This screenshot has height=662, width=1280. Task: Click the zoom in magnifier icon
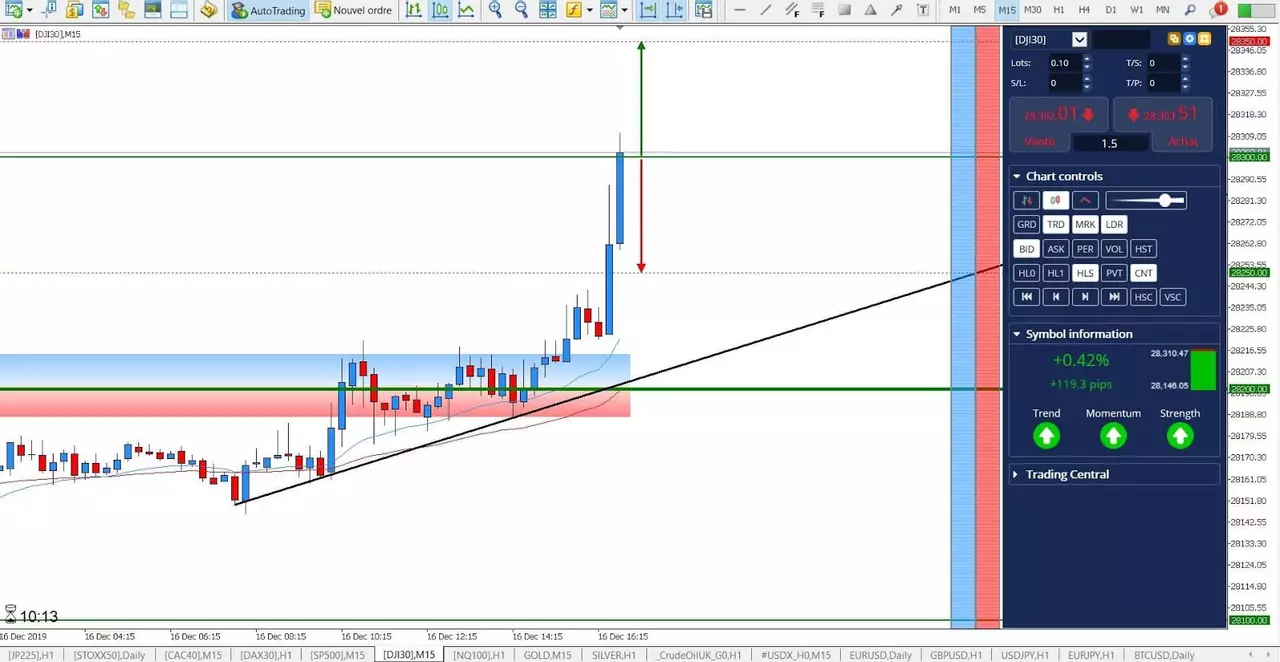496,10
